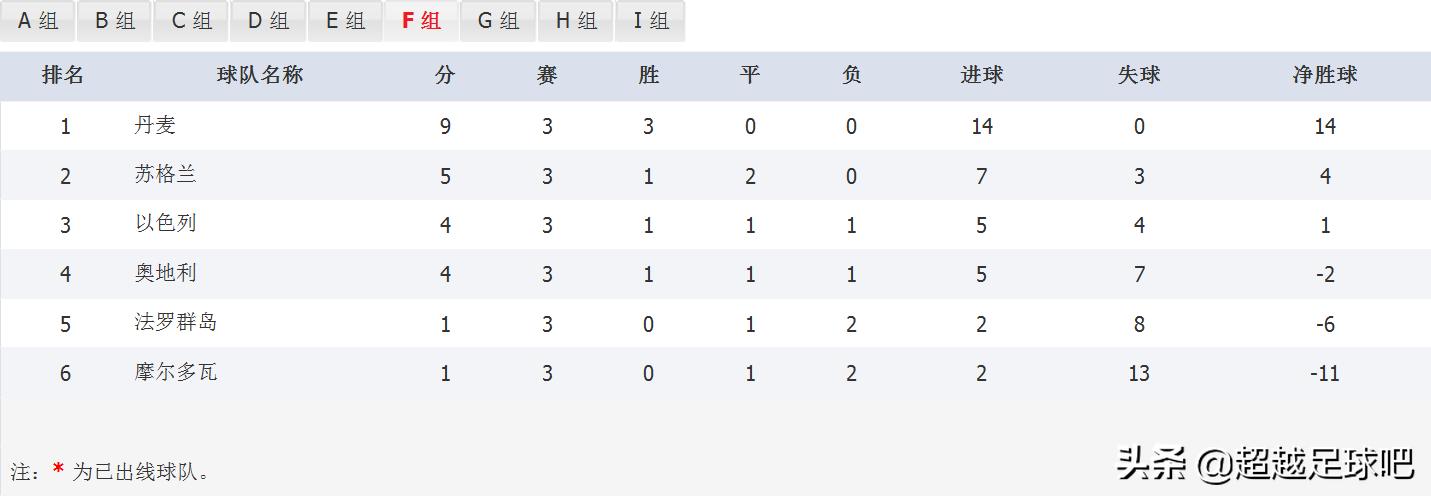Image resolution: width=1431 pixels, height=498 pixels.
Task: Select the 以色列 team name
Action: point(165,224)
